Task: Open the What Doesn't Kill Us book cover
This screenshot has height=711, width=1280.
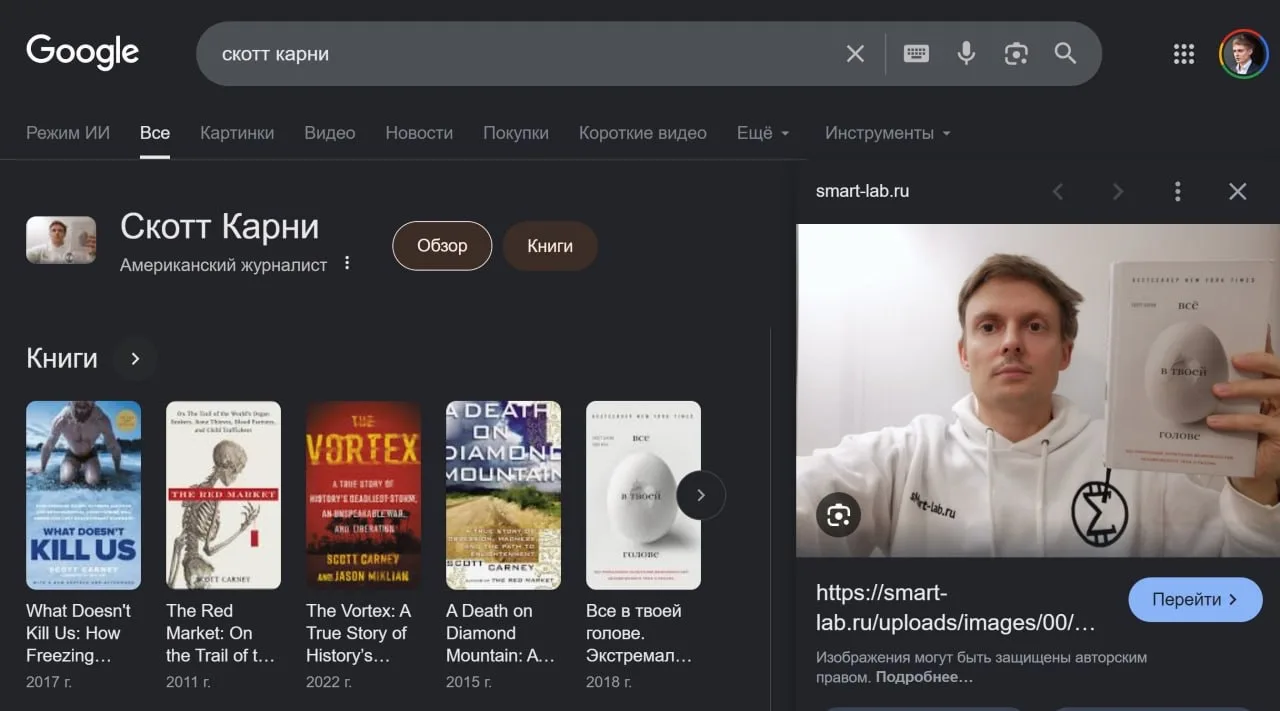Action: click(83, 495)
